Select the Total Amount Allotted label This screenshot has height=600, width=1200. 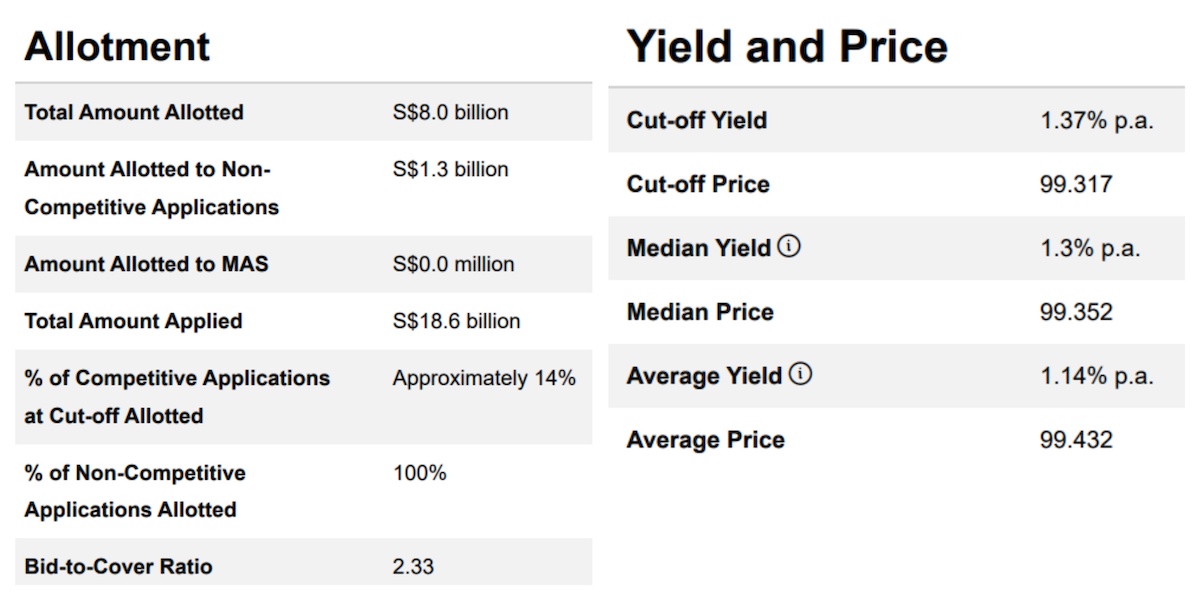[134, 113]
